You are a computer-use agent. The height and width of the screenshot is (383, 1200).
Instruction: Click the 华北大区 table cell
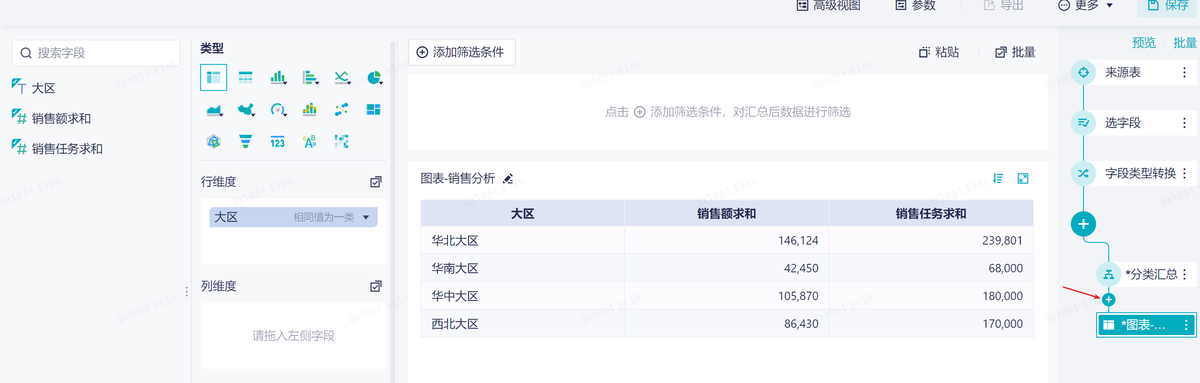(522, 240)
